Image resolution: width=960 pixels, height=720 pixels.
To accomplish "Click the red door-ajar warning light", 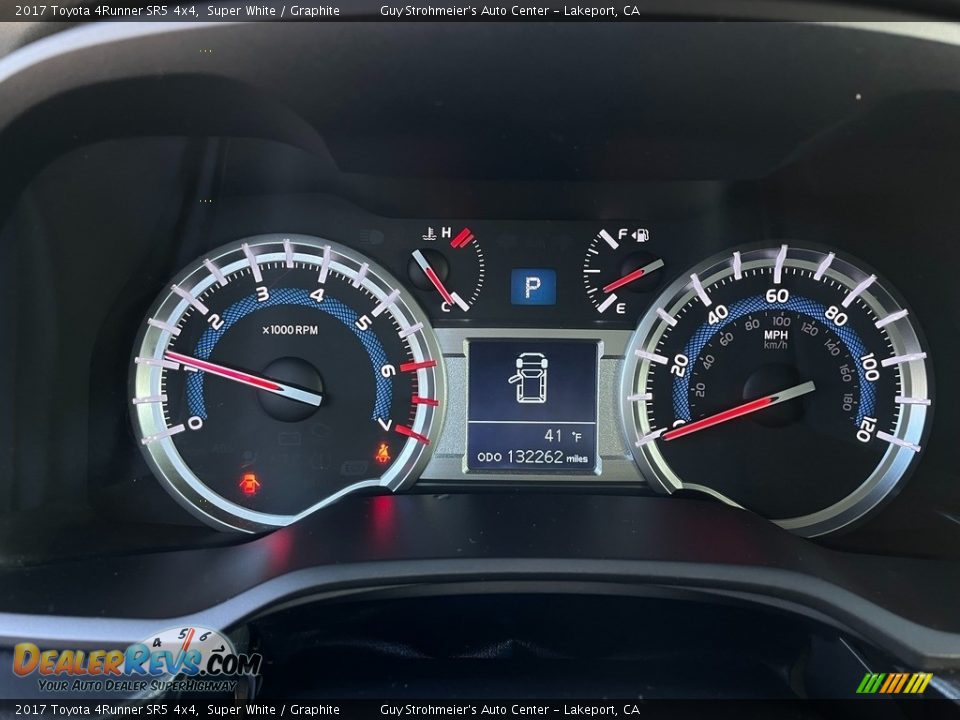I will coord(249,484).
